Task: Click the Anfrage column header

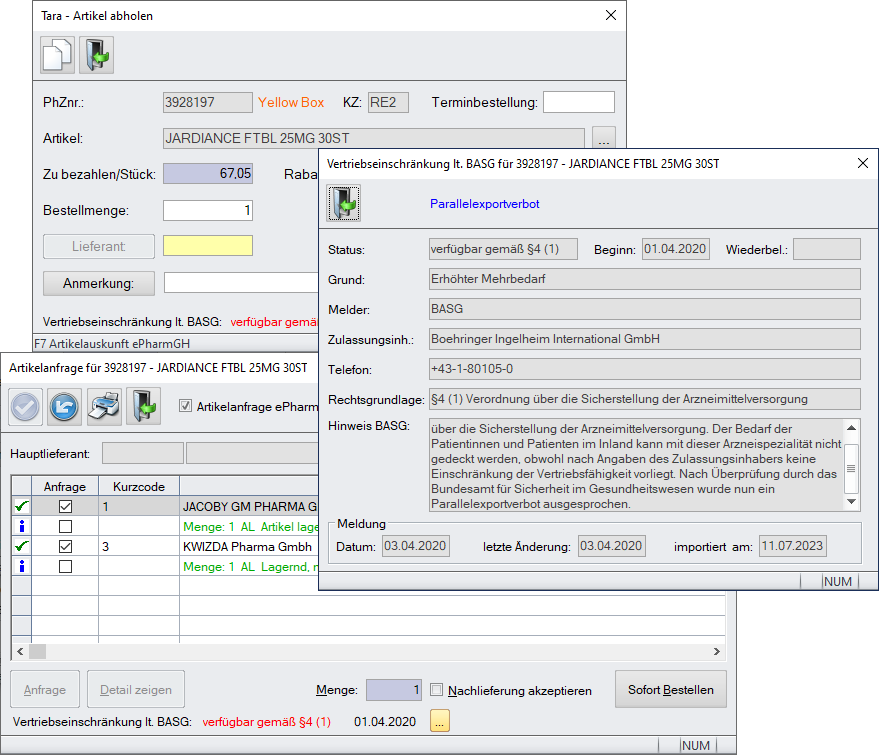Action: (x=65, y=487)
